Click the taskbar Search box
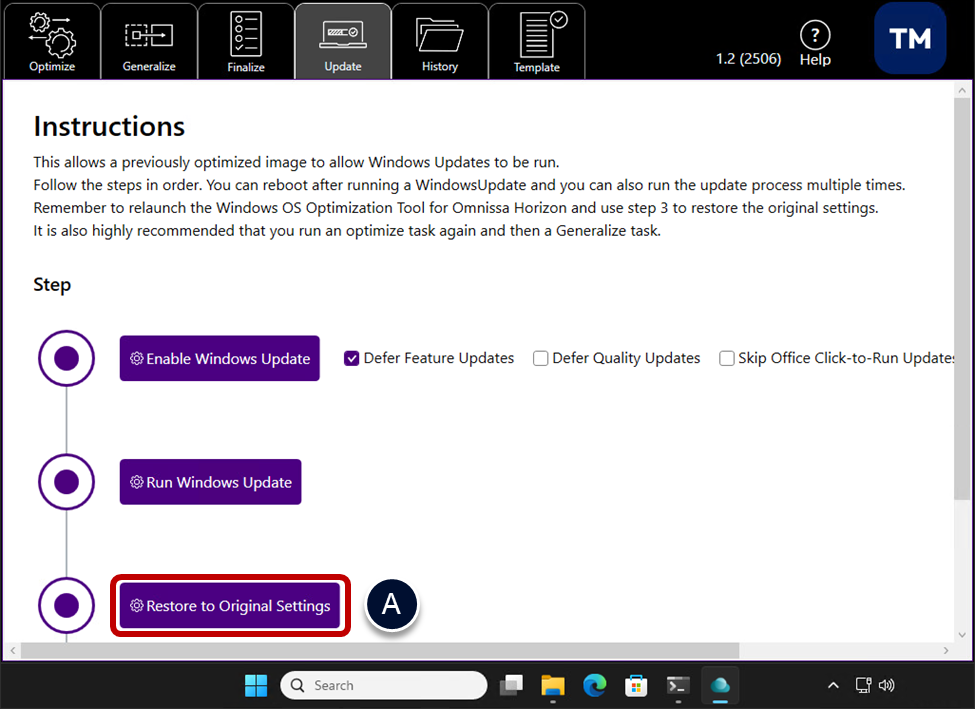The image size is (975, 709). (384, 685)
